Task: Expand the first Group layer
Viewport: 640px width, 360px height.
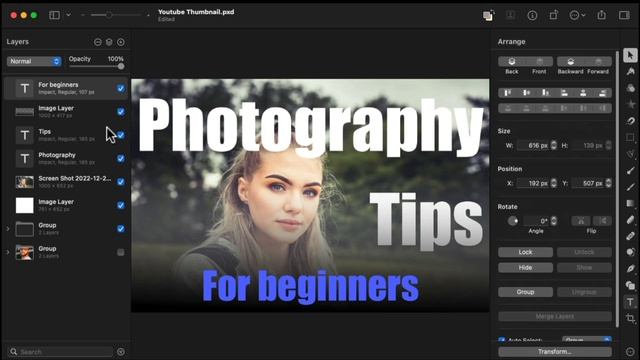Action: [8, 229]
